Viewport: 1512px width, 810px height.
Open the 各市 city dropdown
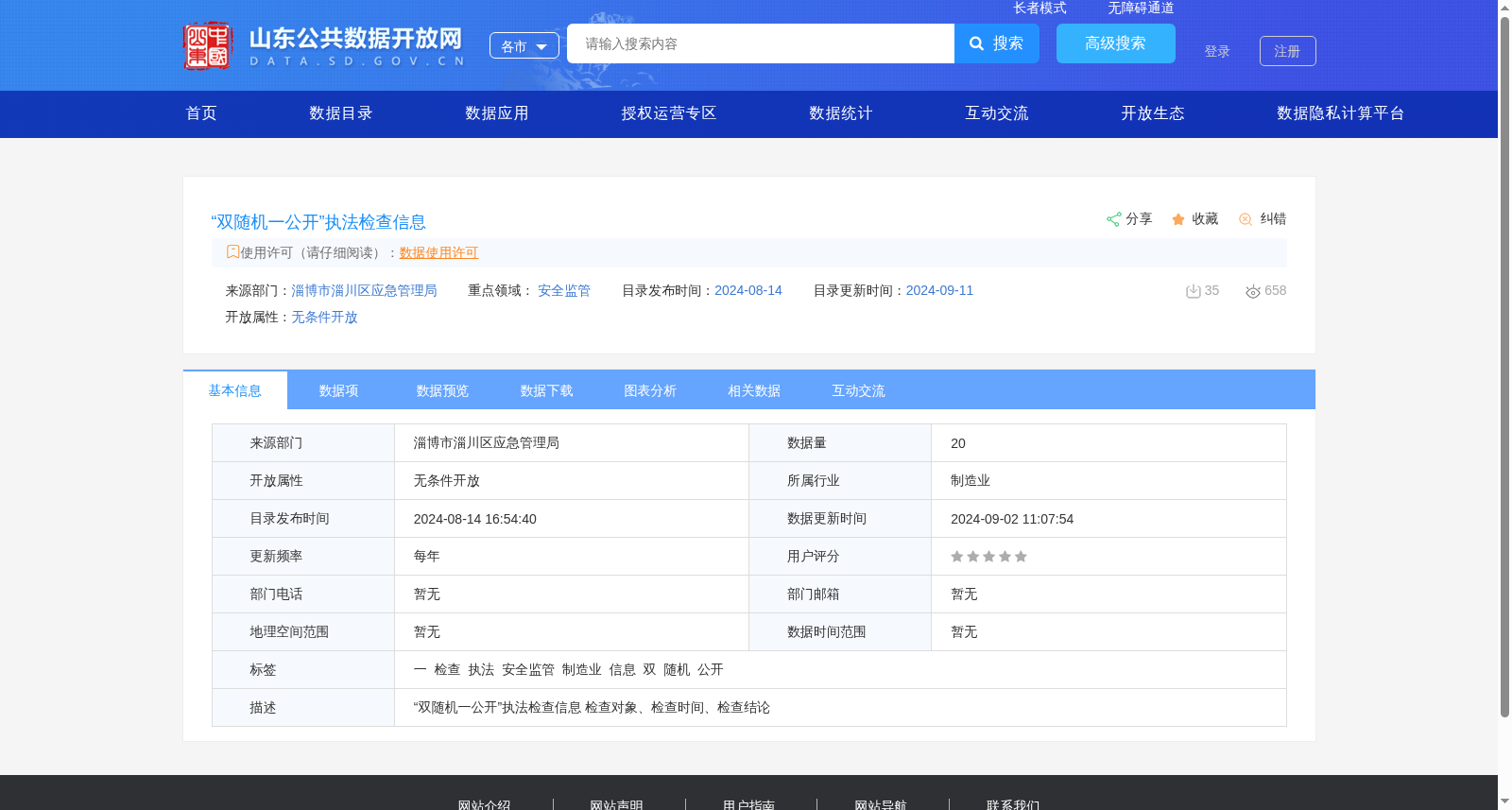(x=524, y=45)
